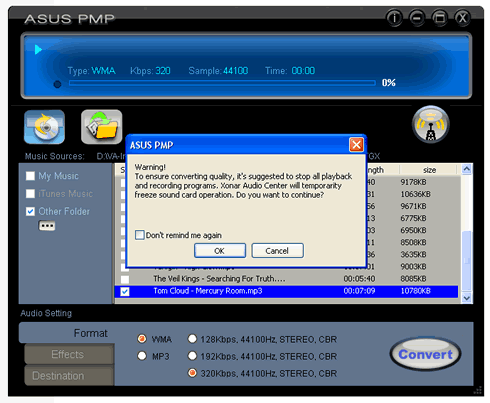The image size is (490, 403).
Task: Tick the iTunes Music checkbox
Action: click(30, 194)
